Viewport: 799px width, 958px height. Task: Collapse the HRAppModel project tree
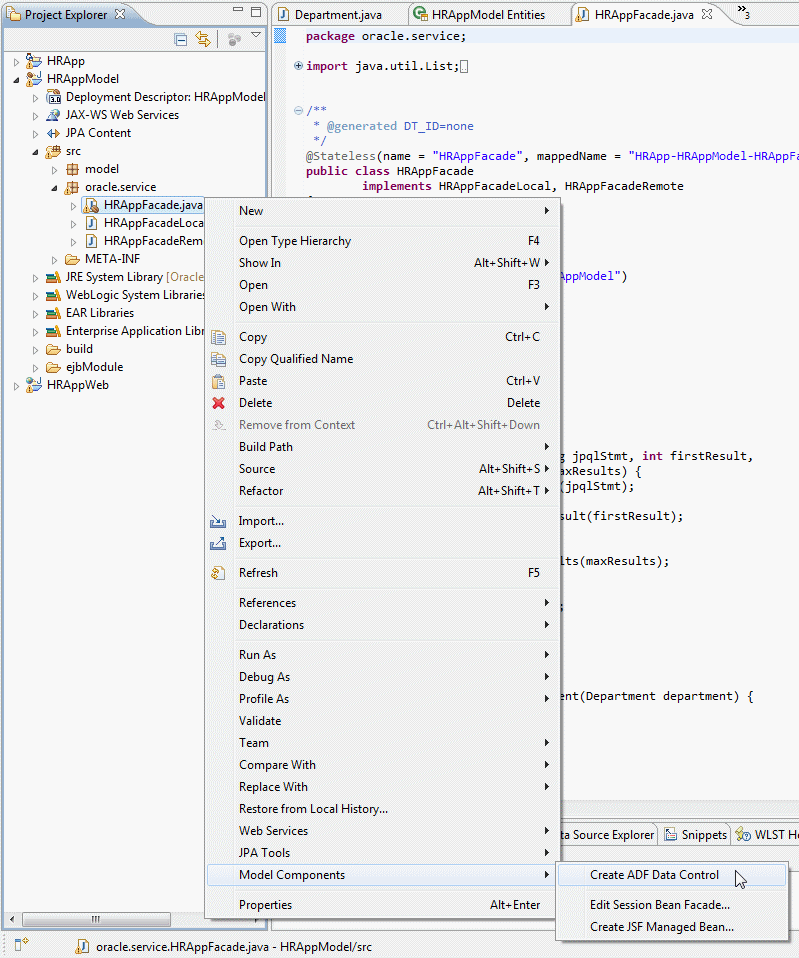(x=16, y=79)
